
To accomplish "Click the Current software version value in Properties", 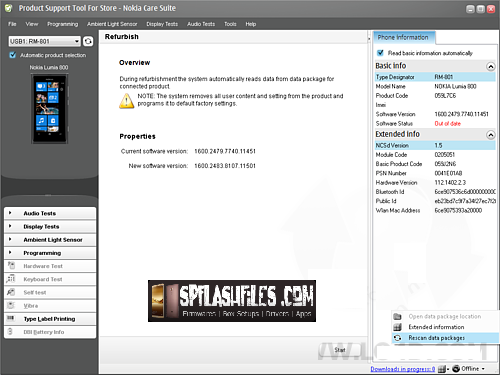I will coord(225,151).
